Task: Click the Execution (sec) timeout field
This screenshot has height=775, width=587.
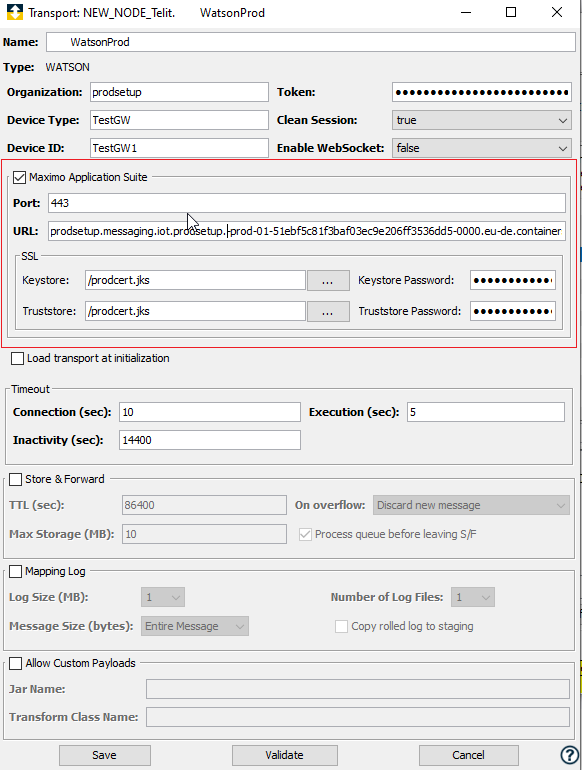Action: pyautogui.click(x=486, y=412)
